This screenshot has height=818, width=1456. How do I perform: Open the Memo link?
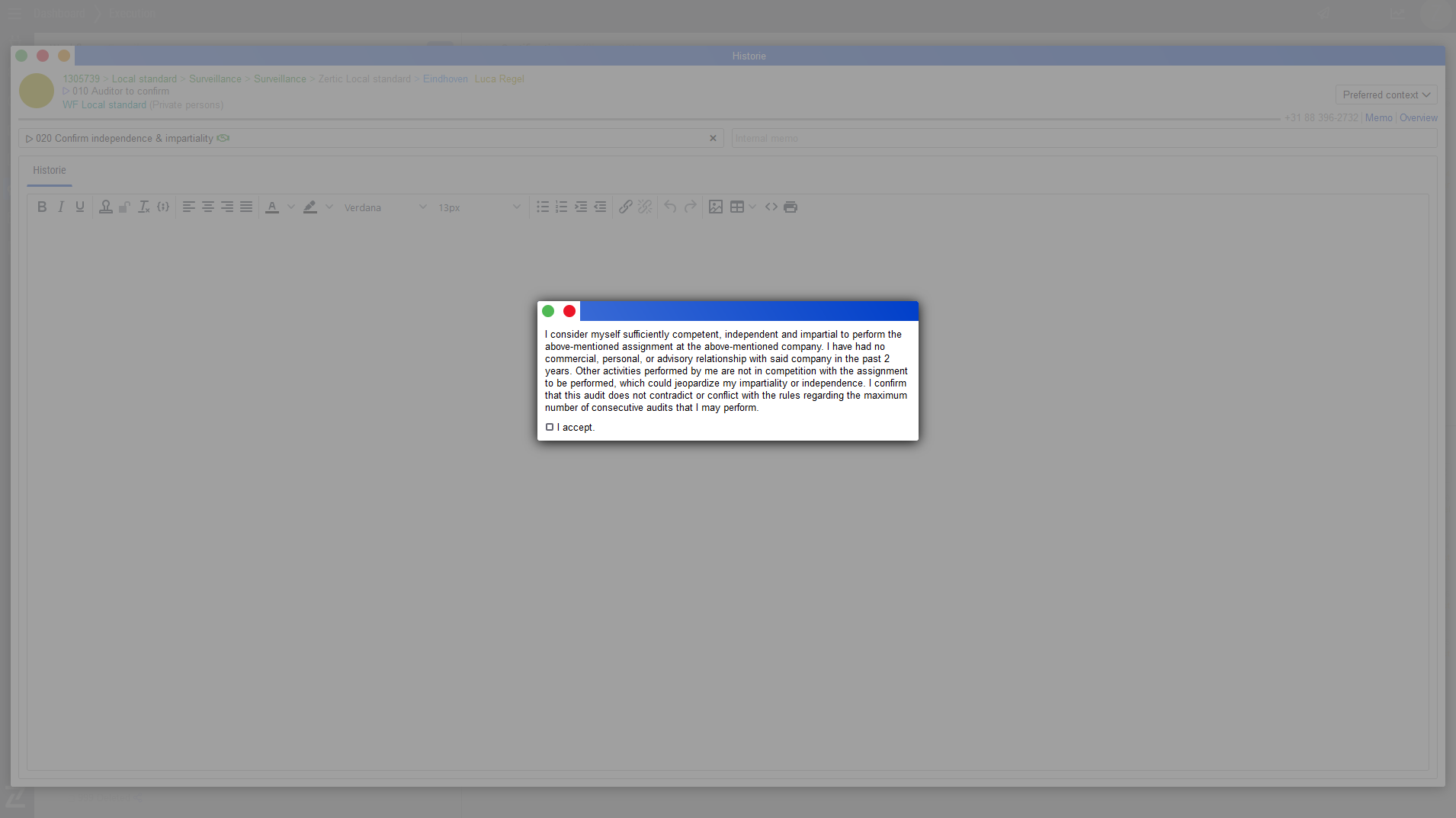click(x=1378, y=118)
